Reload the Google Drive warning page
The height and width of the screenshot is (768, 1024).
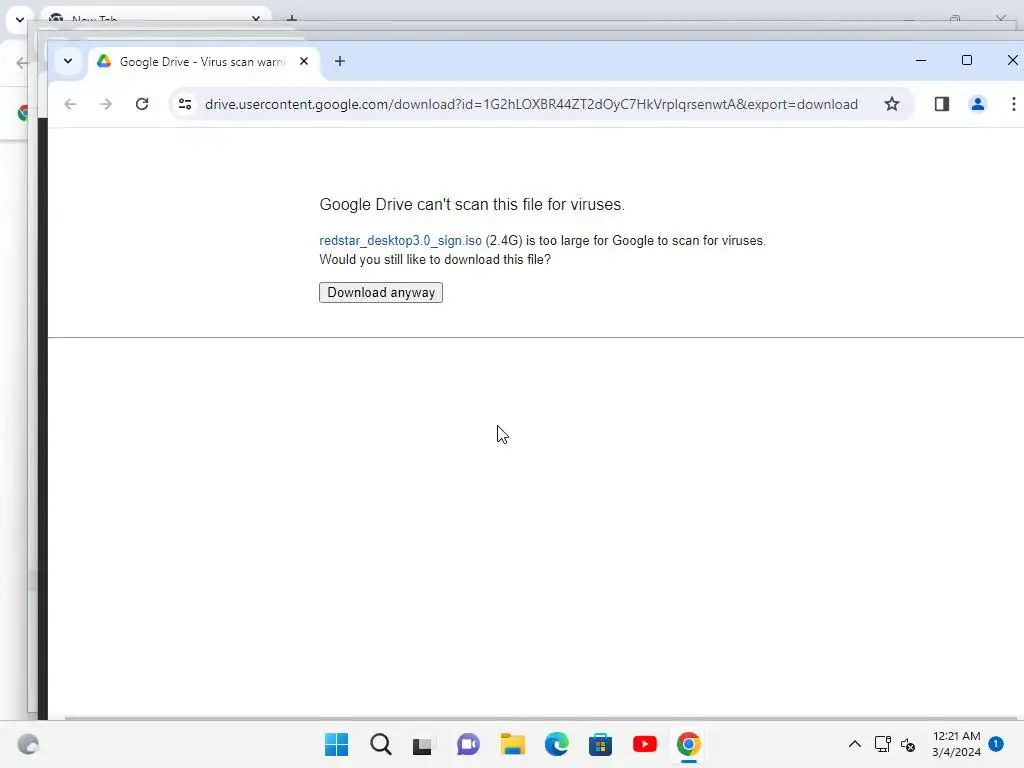(142, 104)
